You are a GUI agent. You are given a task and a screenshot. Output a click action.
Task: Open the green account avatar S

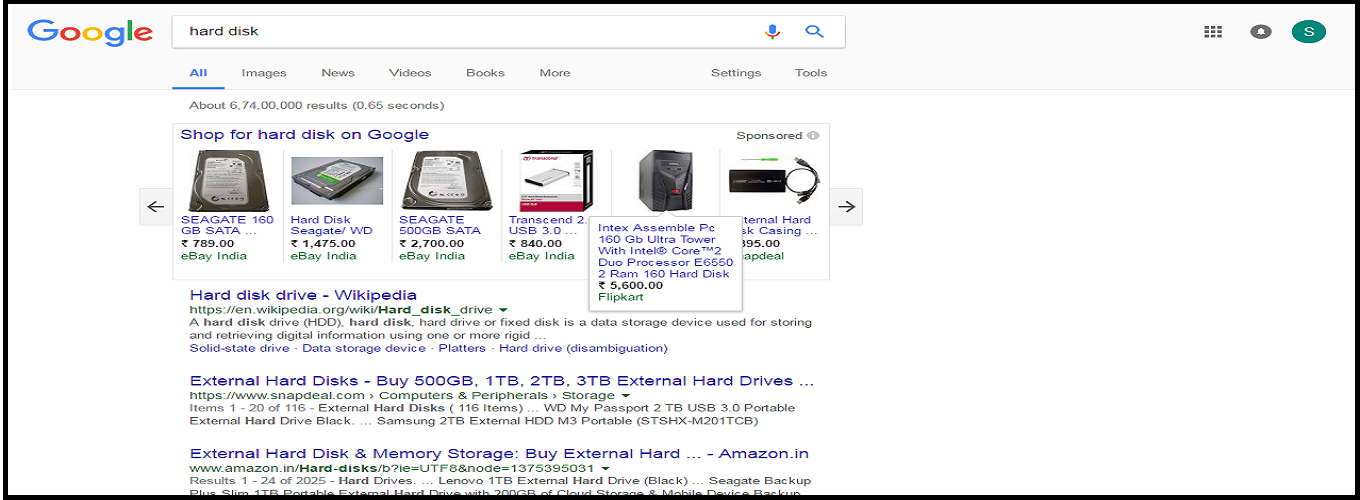coord(1308,31)
